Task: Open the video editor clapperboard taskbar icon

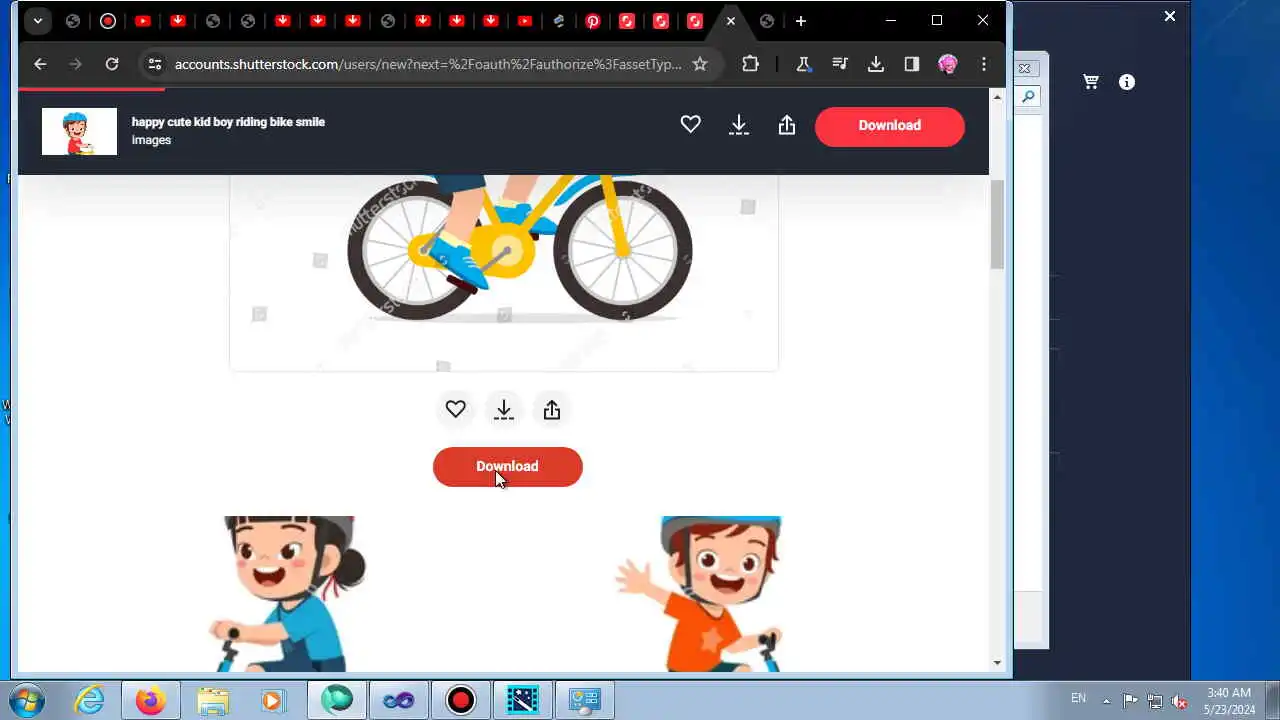Action: click(x=522, y=700)
